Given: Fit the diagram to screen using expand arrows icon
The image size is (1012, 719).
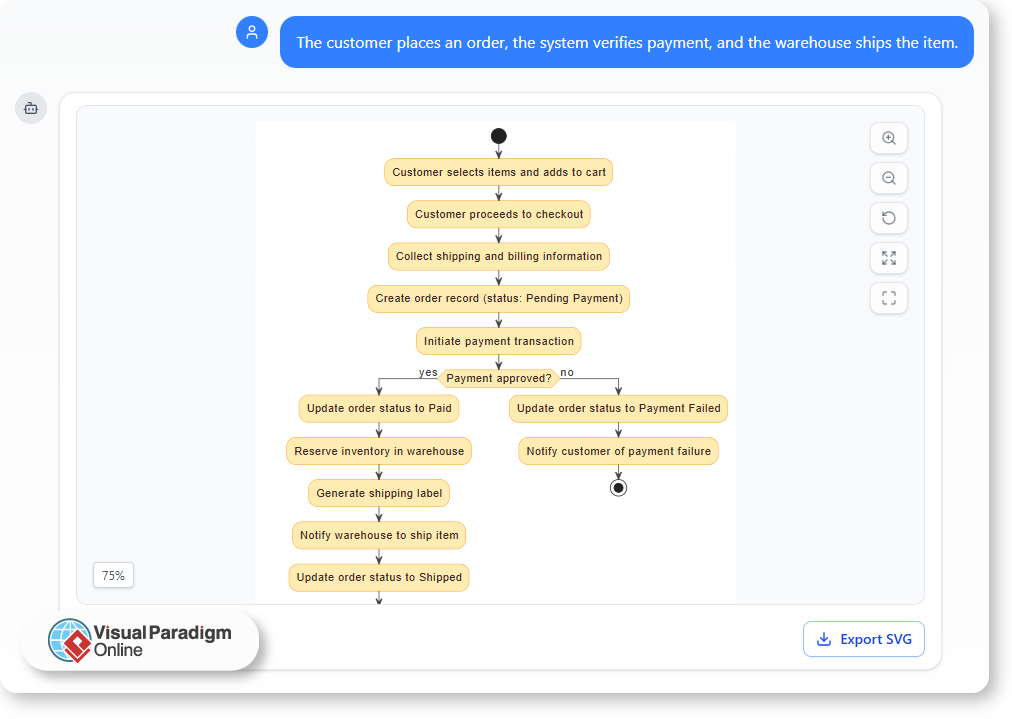Looking at the screenshot, I should click(888, 258).
